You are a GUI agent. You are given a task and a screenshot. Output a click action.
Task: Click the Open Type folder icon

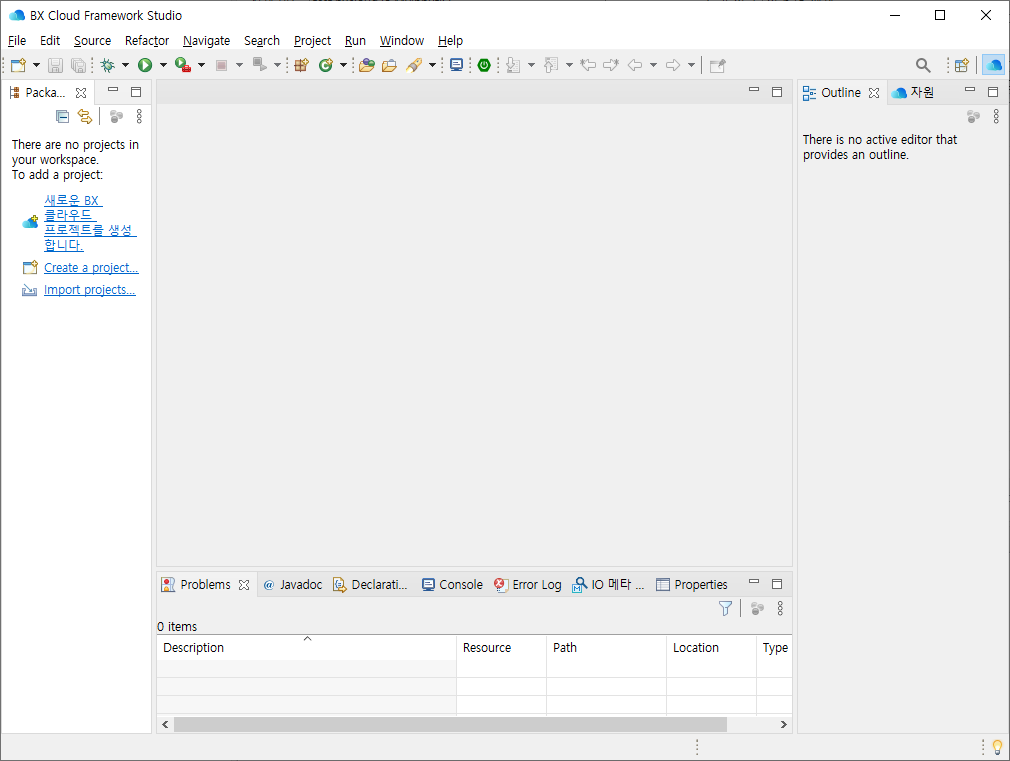(367, 65)
